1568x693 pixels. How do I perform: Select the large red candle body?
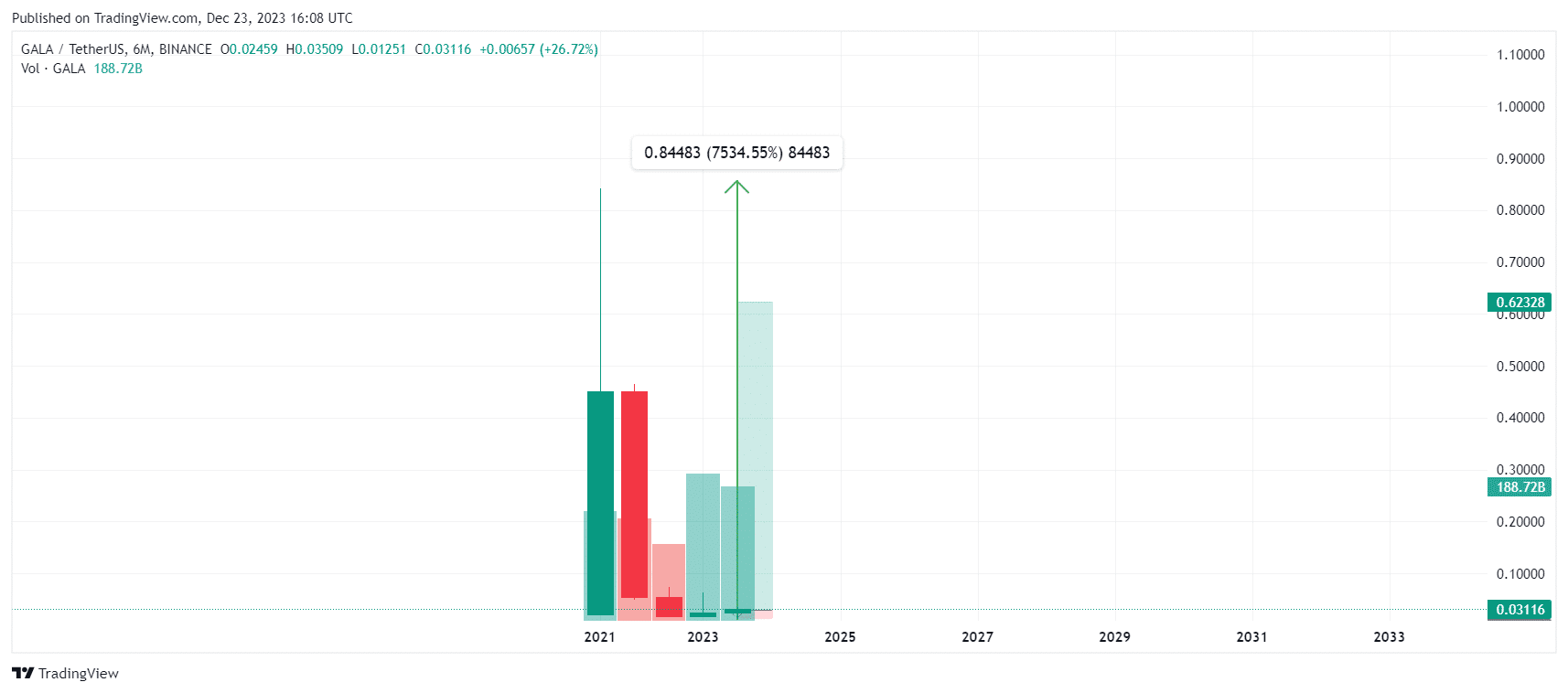634,495
